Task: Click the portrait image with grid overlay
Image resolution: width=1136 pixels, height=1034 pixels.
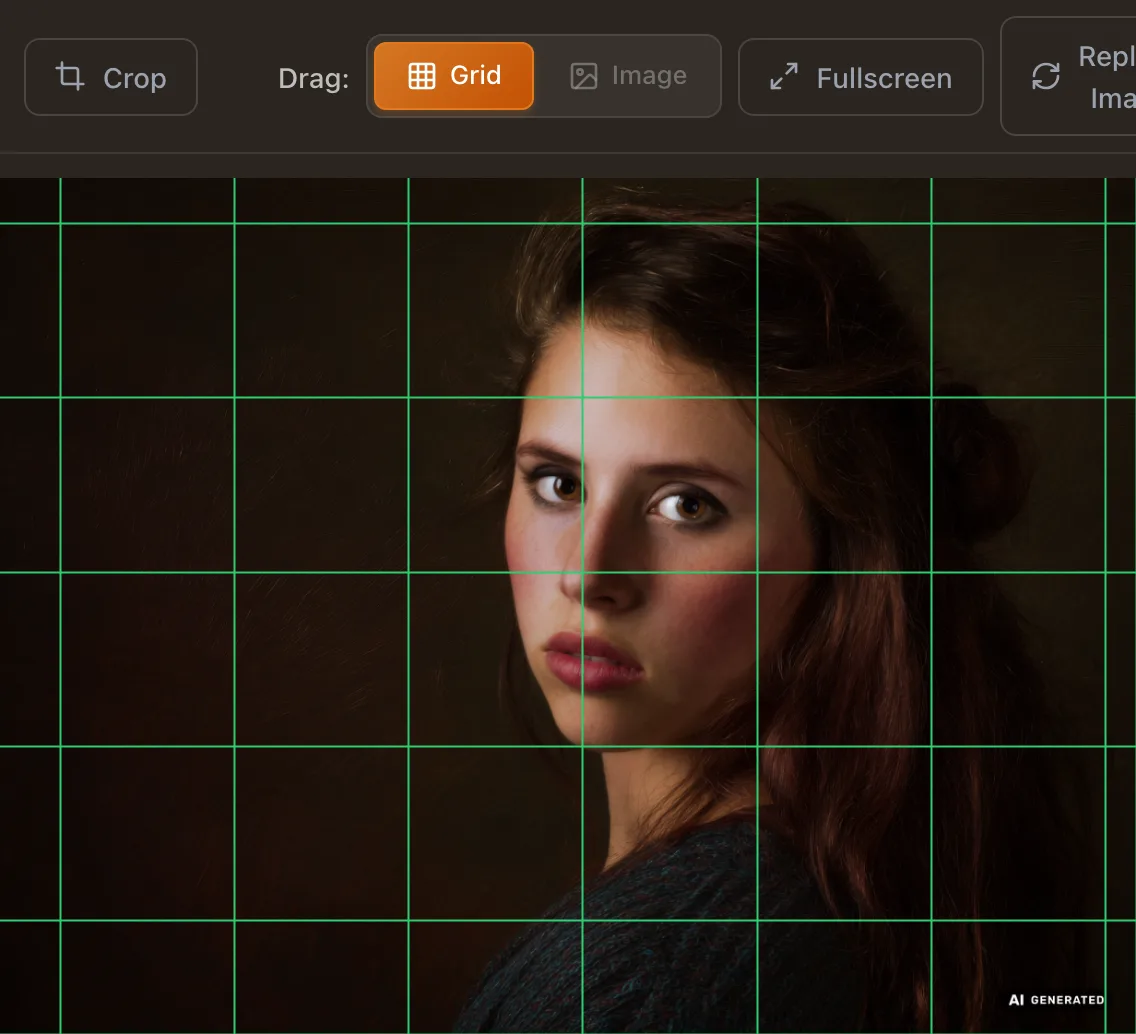Action: (568, 606)
